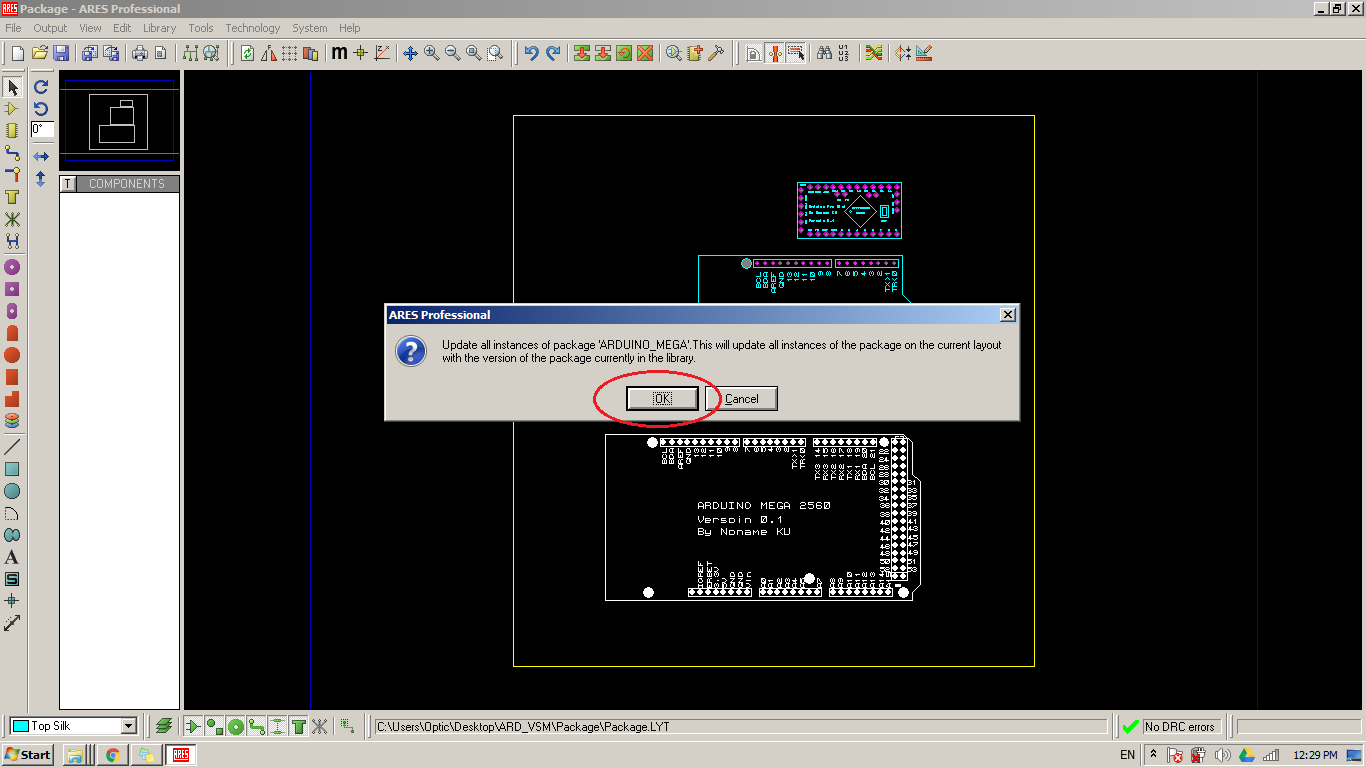
Task: Click the Ratsnest mode icon
Action: tap(13, 219)
